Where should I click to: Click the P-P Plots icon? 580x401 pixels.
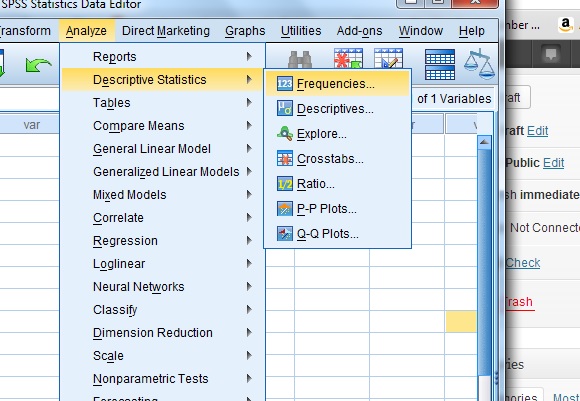[284, 209]
